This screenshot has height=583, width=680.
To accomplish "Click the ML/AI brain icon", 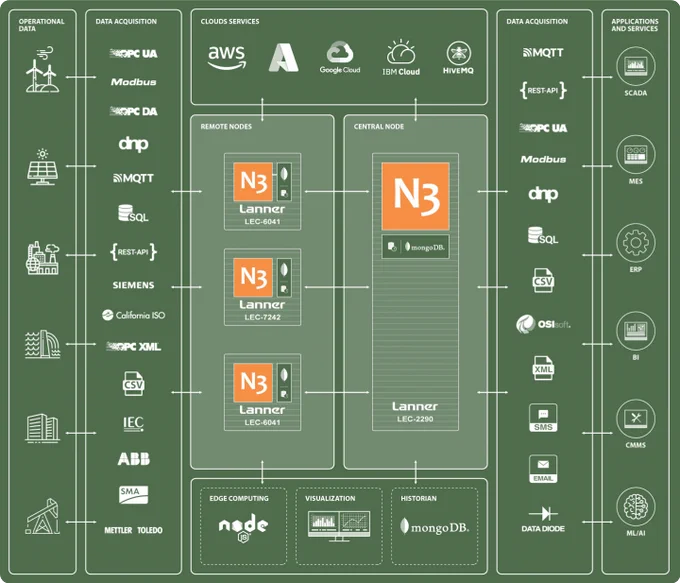I will pyautogui.click(x=636, y=507).
